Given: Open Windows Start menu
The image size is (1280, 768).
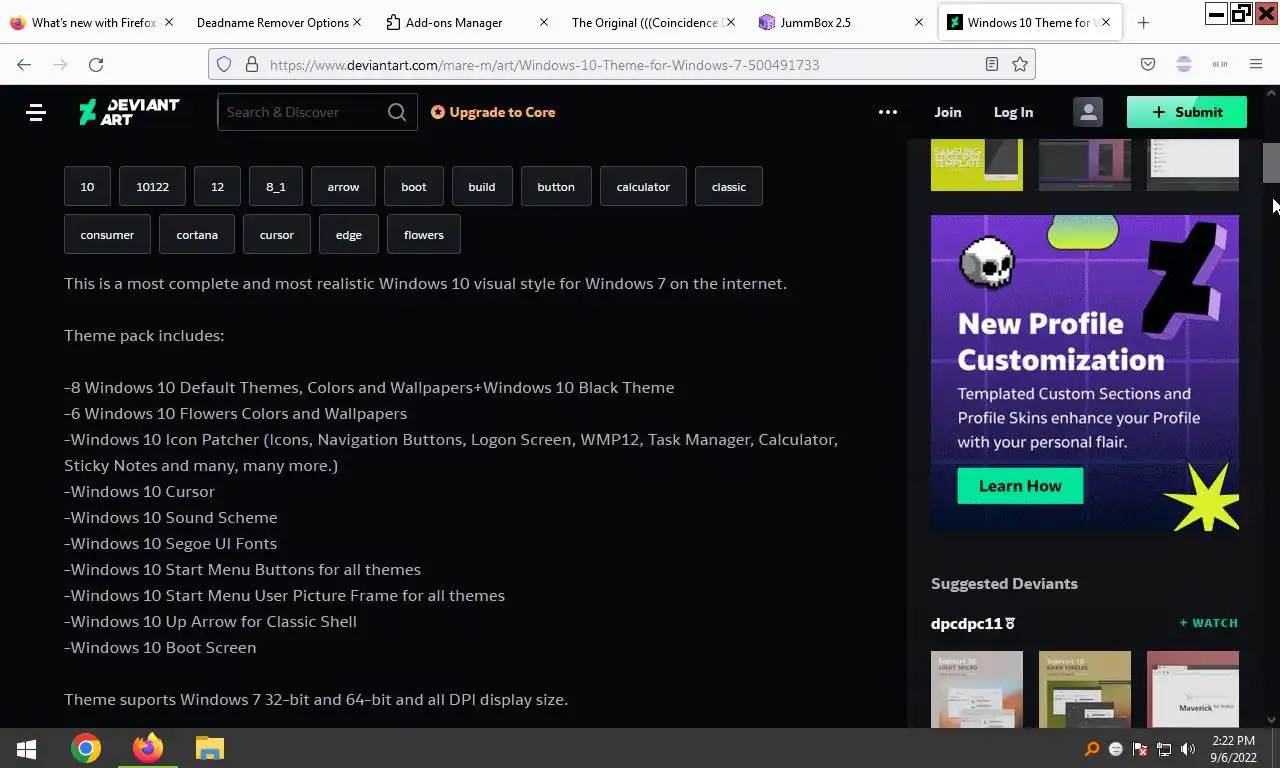Looking at the screenshot, I should [27, 748].
